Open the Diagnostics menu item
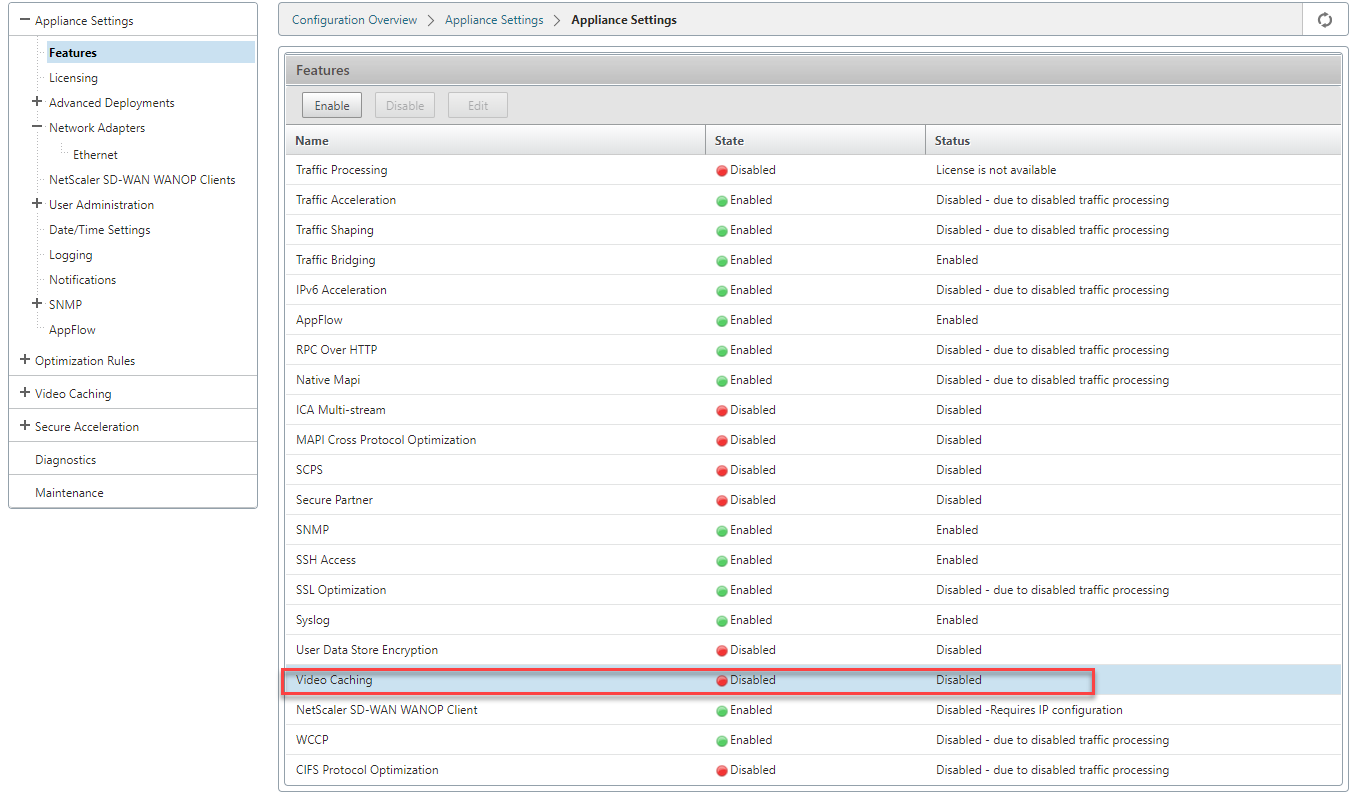The height and width of the screenshot is (800, 1354). (65, 460)
